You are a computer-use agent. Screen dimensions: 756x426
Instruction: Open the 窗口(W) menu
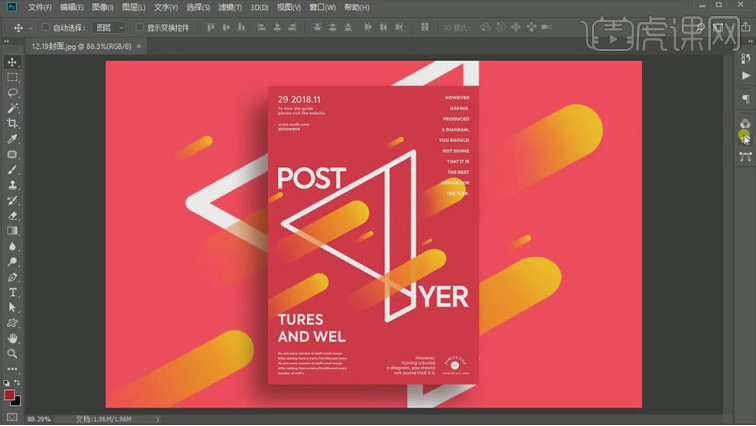[323, 8]
